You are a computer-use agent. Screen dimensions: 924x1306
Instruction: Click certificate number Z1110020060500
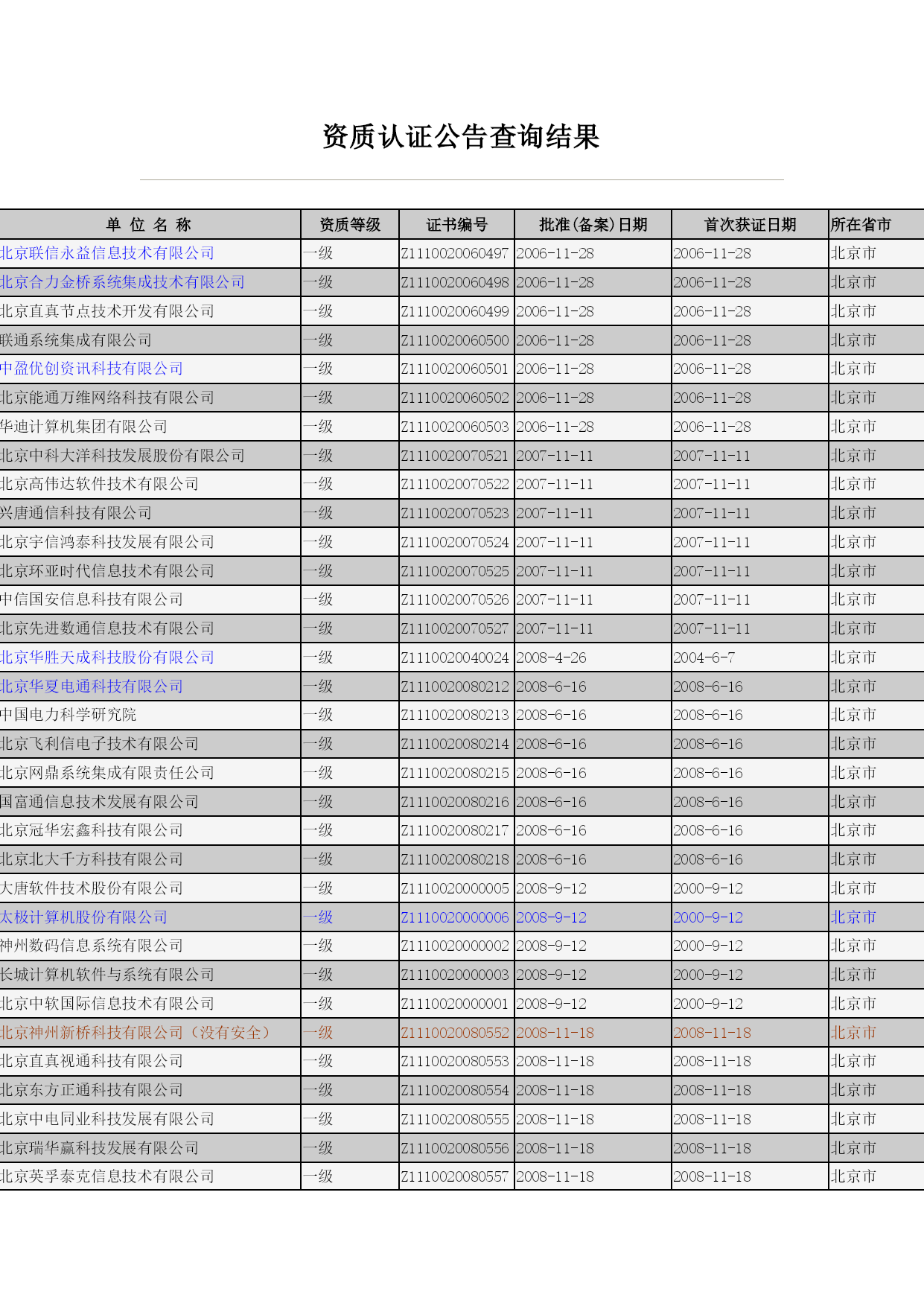point(455,340)
